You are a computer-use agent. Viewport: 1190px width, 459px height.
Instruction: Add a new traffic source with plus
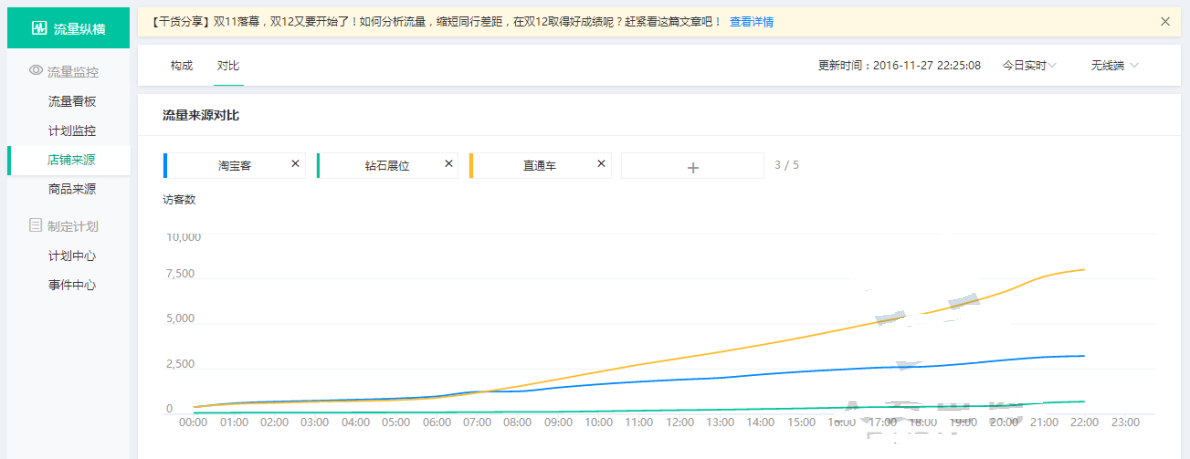point(692,166)
